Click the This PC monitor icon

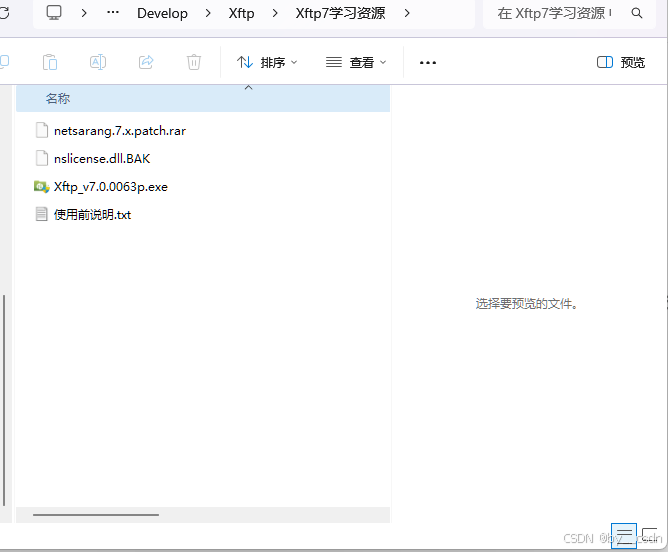pyautogui.click(x=54, y=13)
